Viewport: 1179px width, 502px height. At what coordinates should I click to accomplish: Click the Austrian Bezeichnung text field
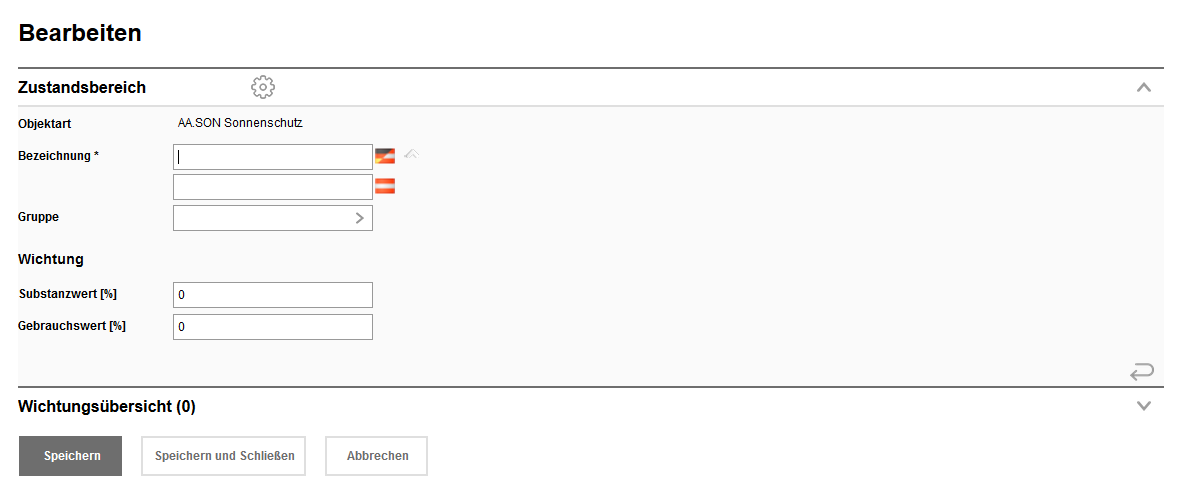point(272,187)
